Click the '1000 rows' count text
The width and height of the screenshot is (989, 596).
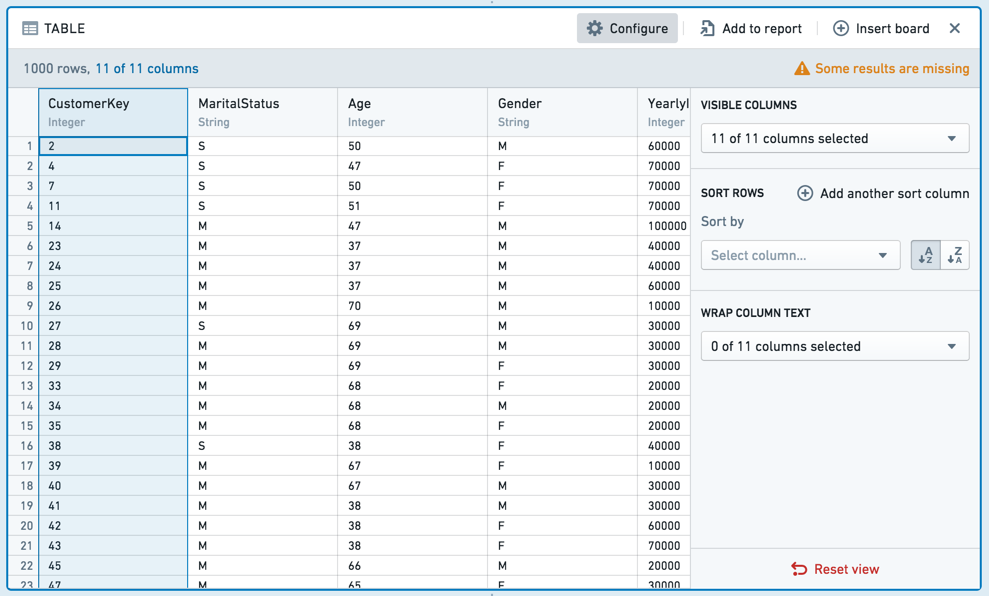point(56,69)
